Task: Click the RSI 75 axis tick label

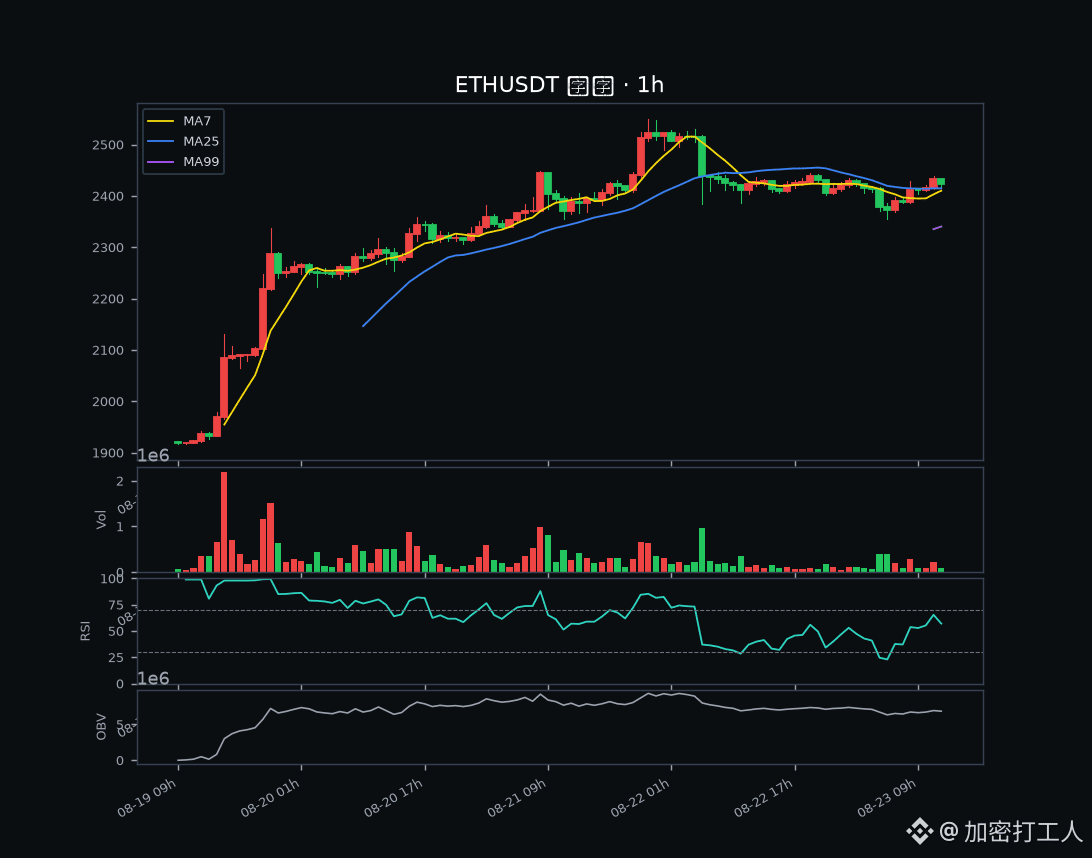Action: pos(116,606)
